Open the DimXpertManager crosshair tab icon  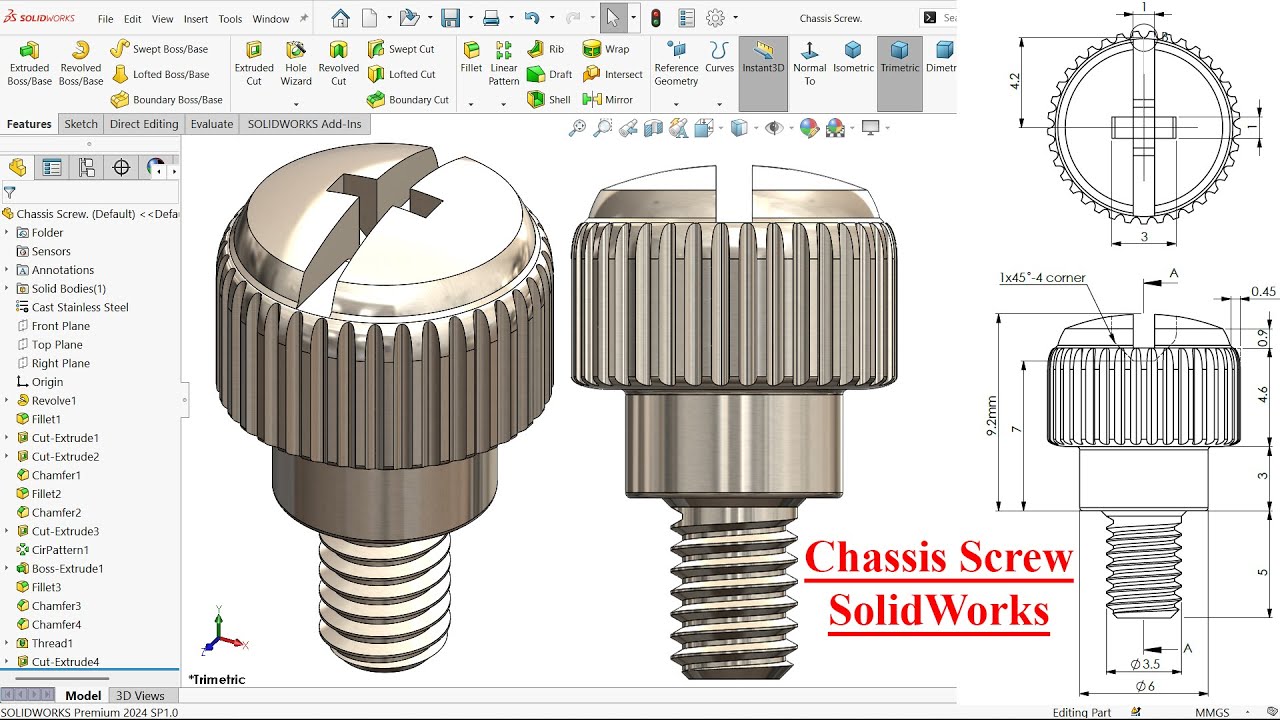coord(122,168)
